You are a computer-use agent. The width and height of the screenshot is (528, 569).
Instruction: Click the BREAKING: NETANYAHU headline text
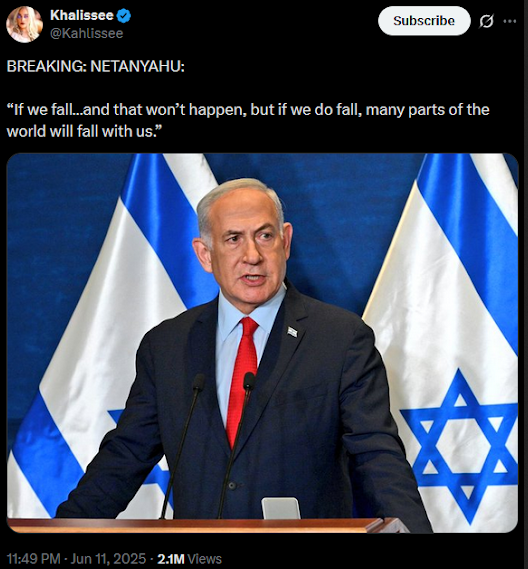point(95,66)
